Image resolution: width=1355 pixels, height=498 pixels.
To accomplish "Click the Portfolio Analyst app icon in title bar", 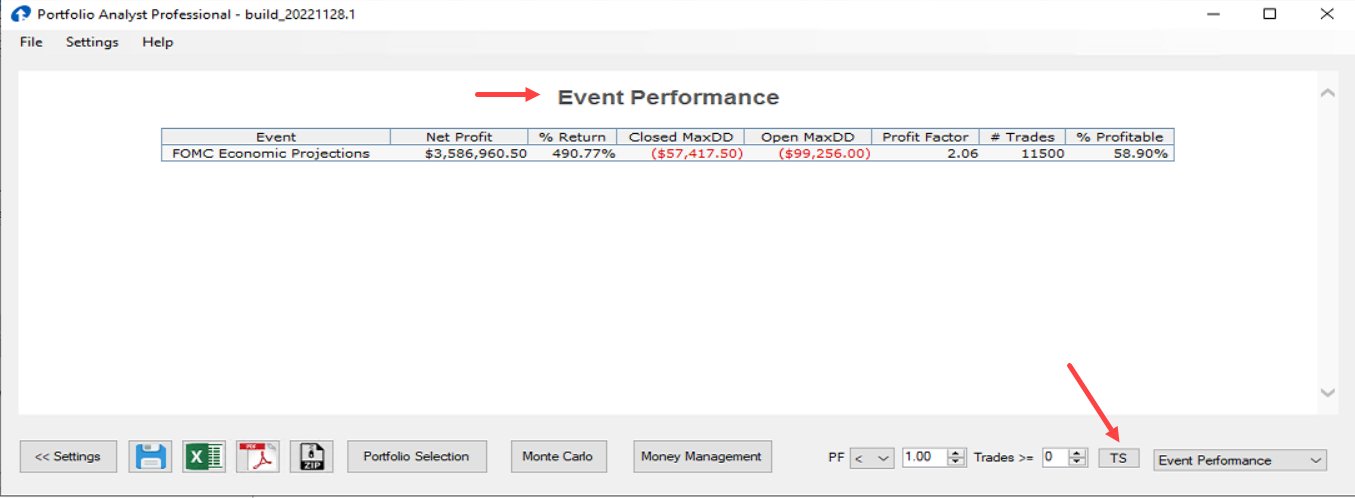I will point(19,14).
